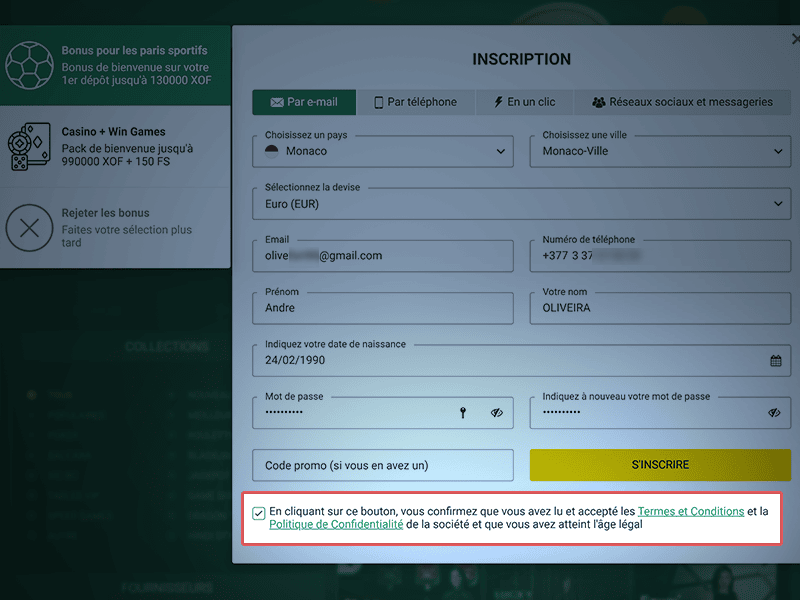This screenshot has width=800, height=600.
Task: Expand the city dropdown showing Monaco-Ville
Action: click(660, 151)
